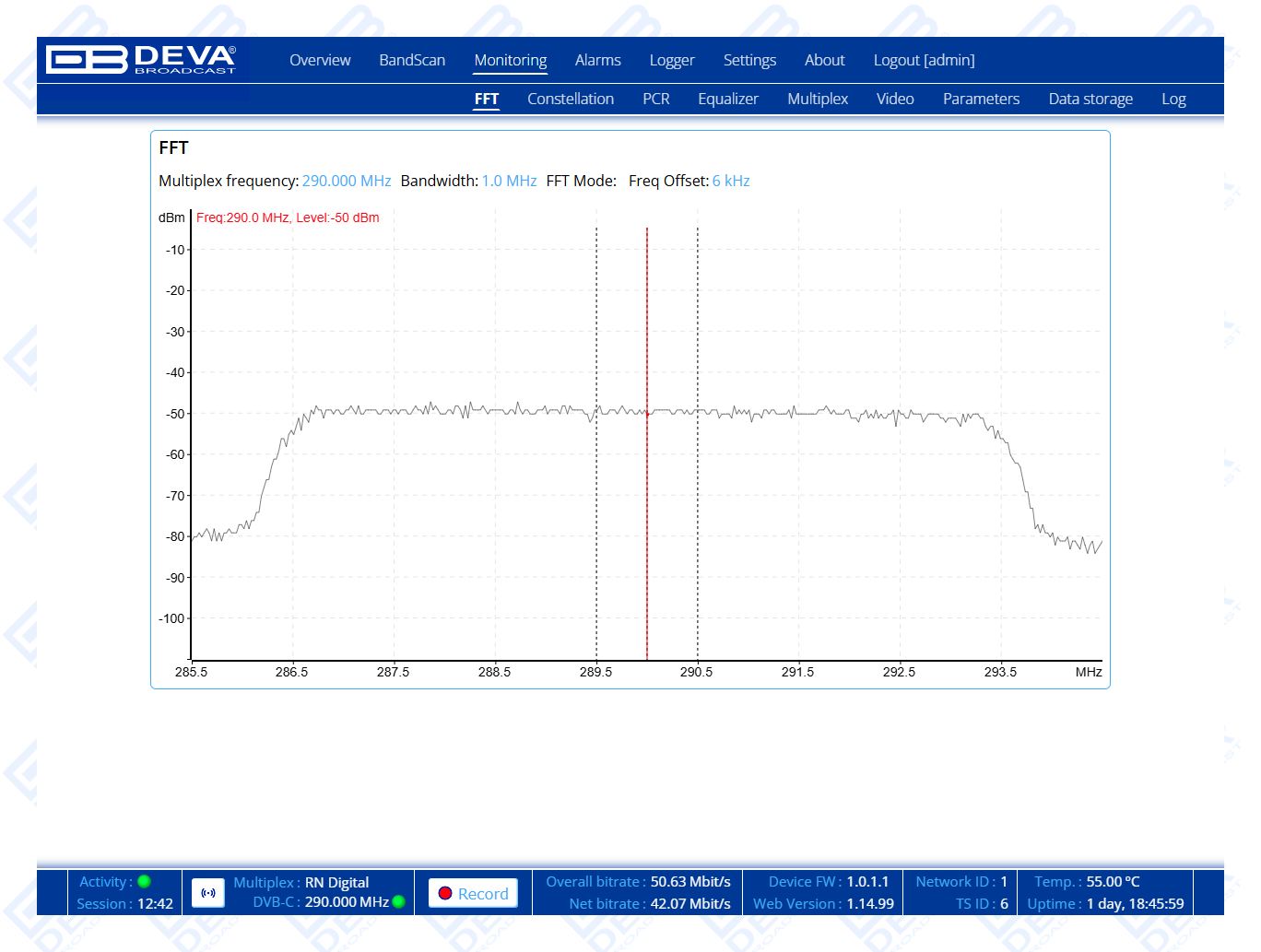Click the 6 kHz frequency offset value
The image size is (1261, 952).
pyautogui.click(x=731, y=182)
